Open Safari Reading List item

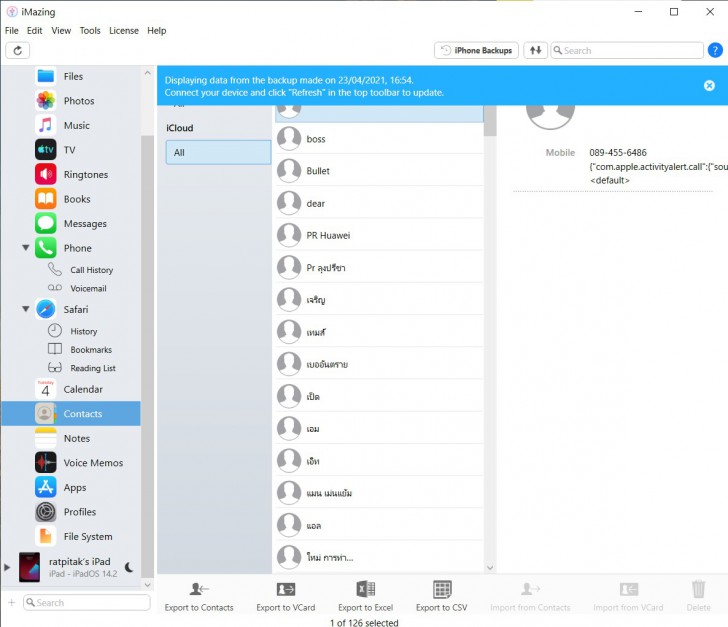click(x=93, y=368)
